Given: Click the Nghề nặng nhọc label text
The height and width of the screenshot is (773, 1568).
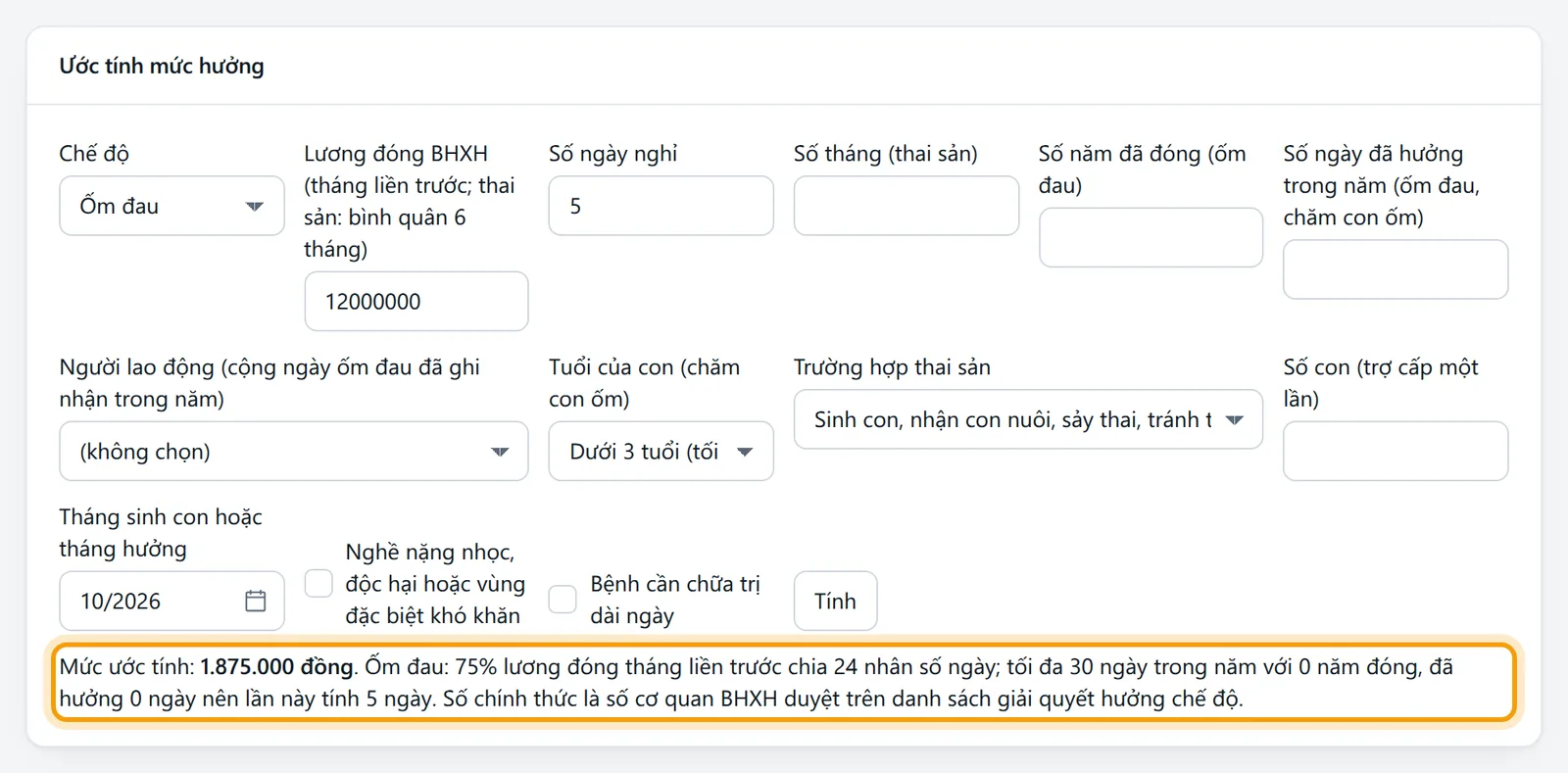Looking at the screenshot, I should [x=435, y=584].
